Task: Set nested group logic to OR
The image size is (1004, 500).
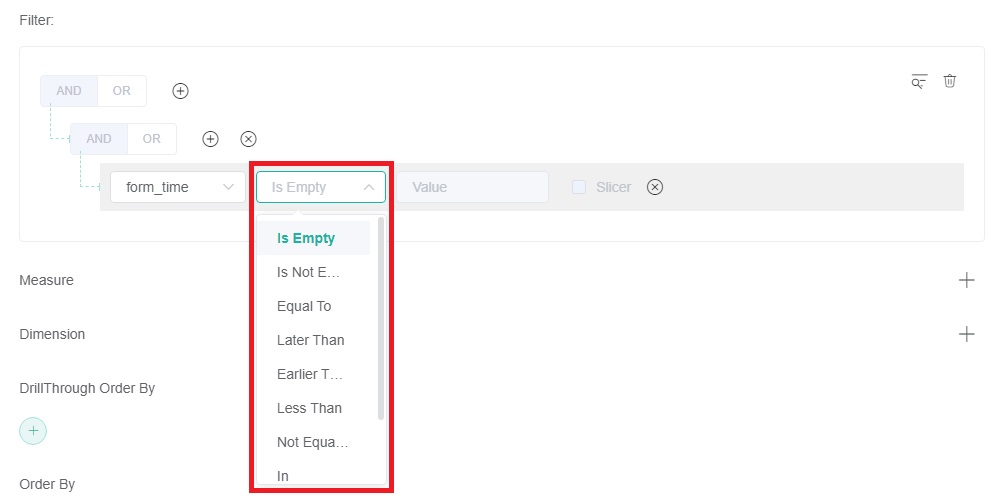Action: 151,139
